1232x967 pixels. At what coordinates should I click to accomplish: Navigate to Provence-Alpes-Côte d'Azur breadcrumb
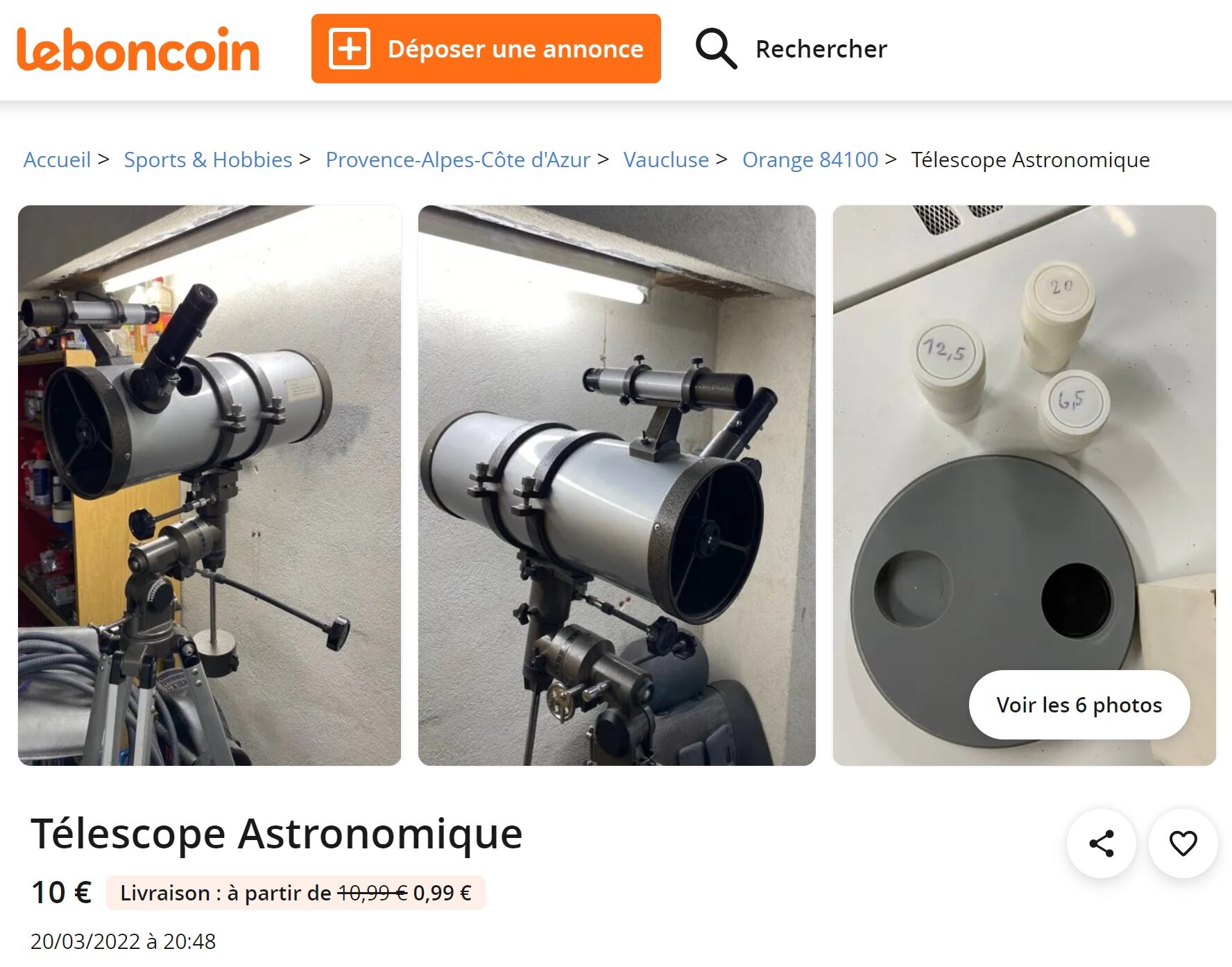coord(458,160)
